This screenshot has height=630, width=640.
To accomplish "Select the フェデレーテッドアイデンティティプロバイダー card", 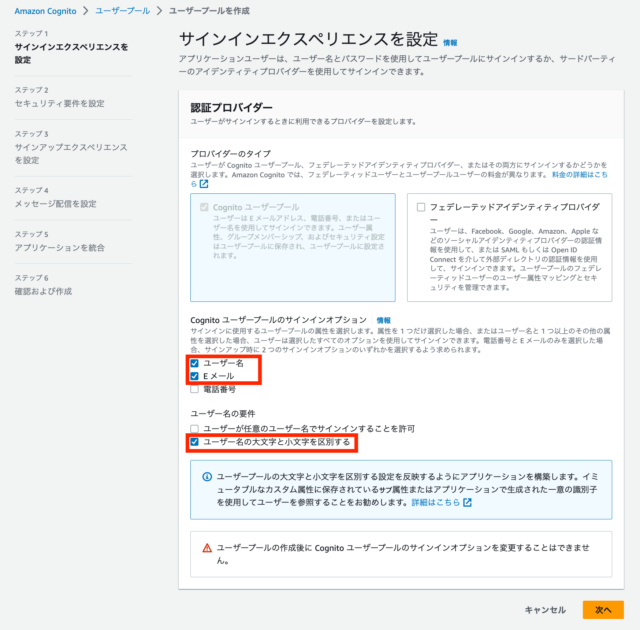I will click(509, 248).
